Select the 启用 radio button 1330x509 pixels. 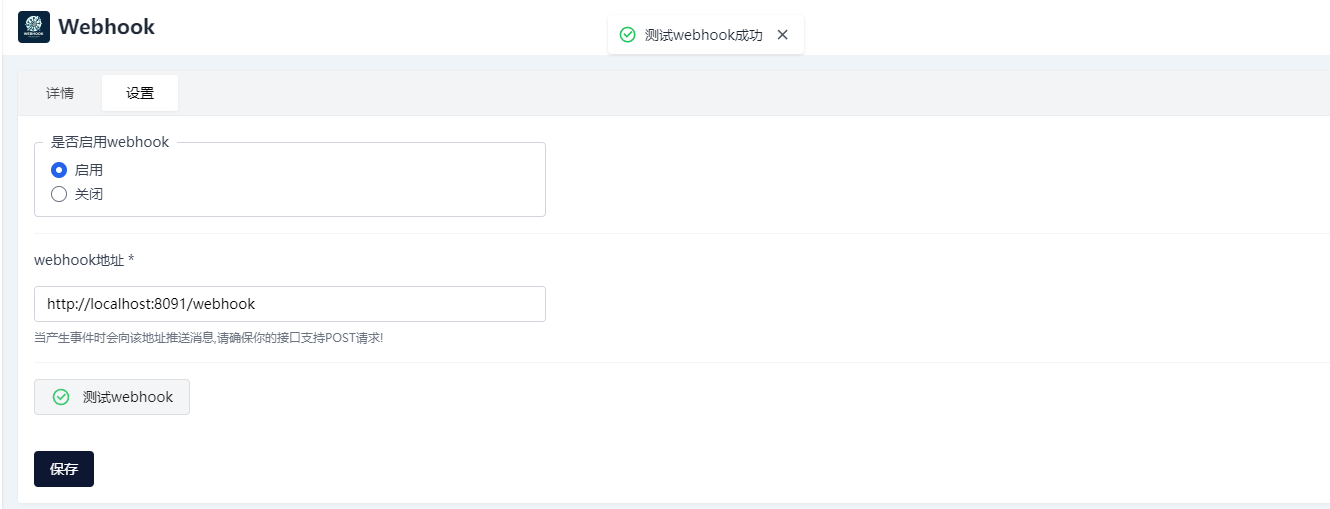[x=59, y=170]
